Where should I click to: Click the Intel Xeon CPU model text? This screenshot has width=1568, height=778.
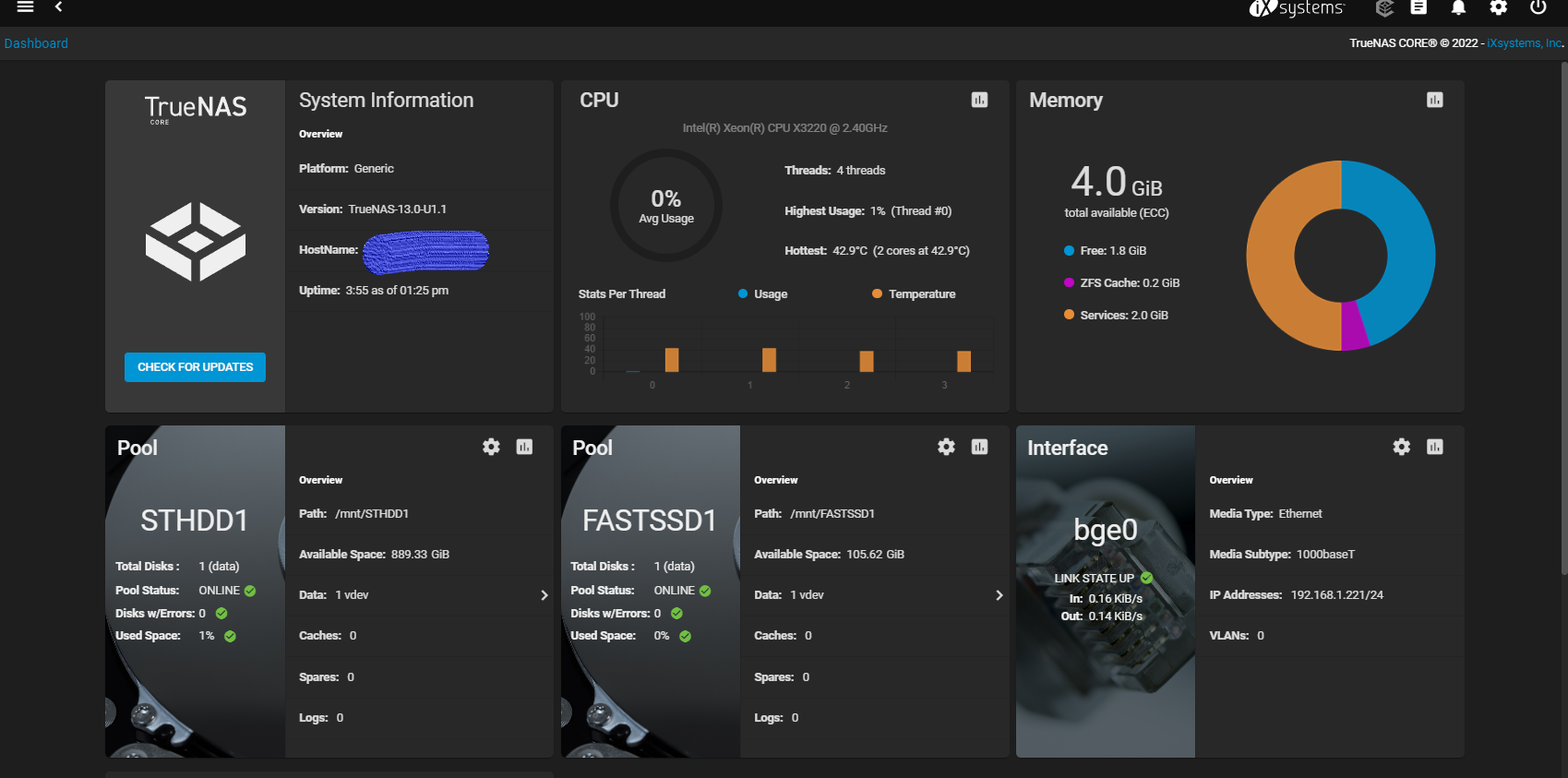(x=784, y=128)
